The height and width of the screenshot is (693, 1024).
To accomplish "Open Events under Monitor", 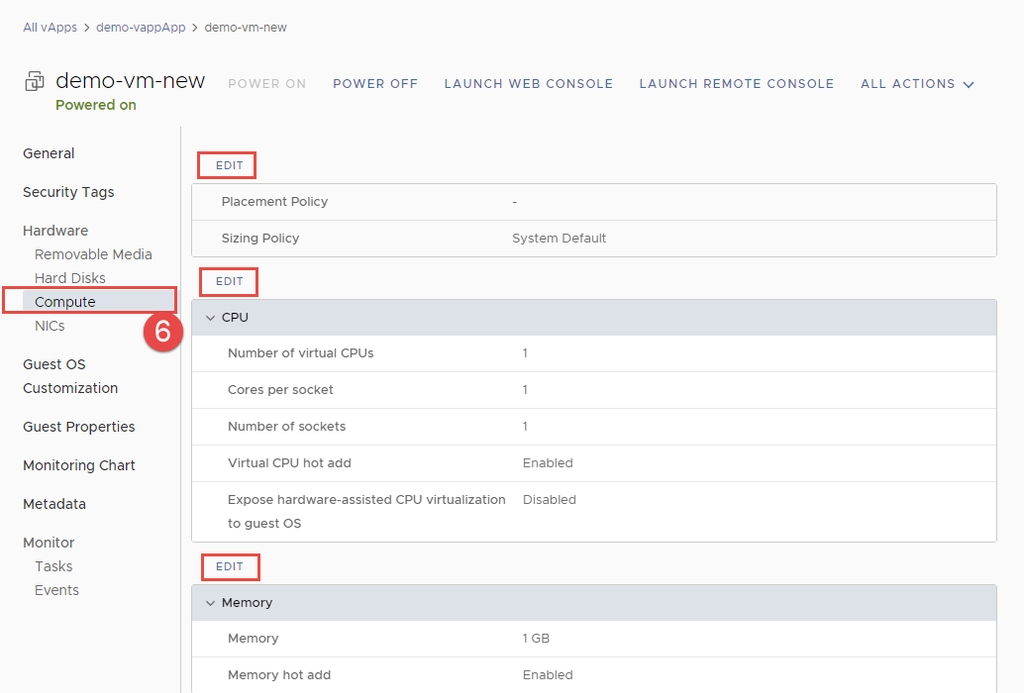I will click(x=57, y=590).
